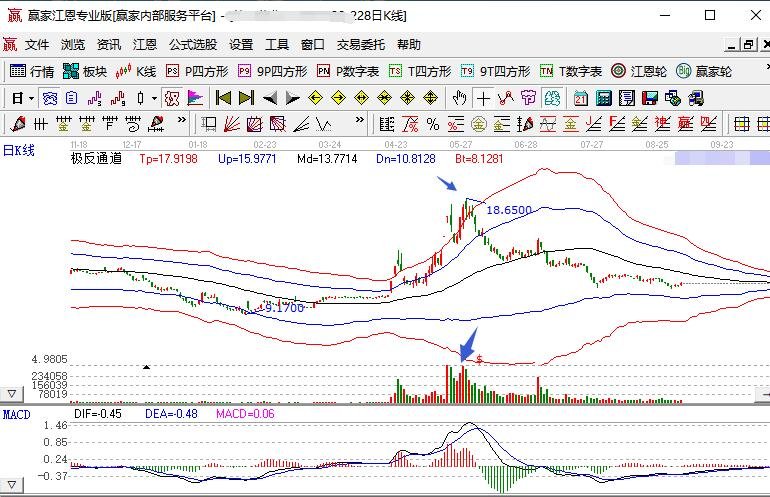770x497 pixels.
Task: Open the 行情 quotes view
Action: [x=32, y=72]
